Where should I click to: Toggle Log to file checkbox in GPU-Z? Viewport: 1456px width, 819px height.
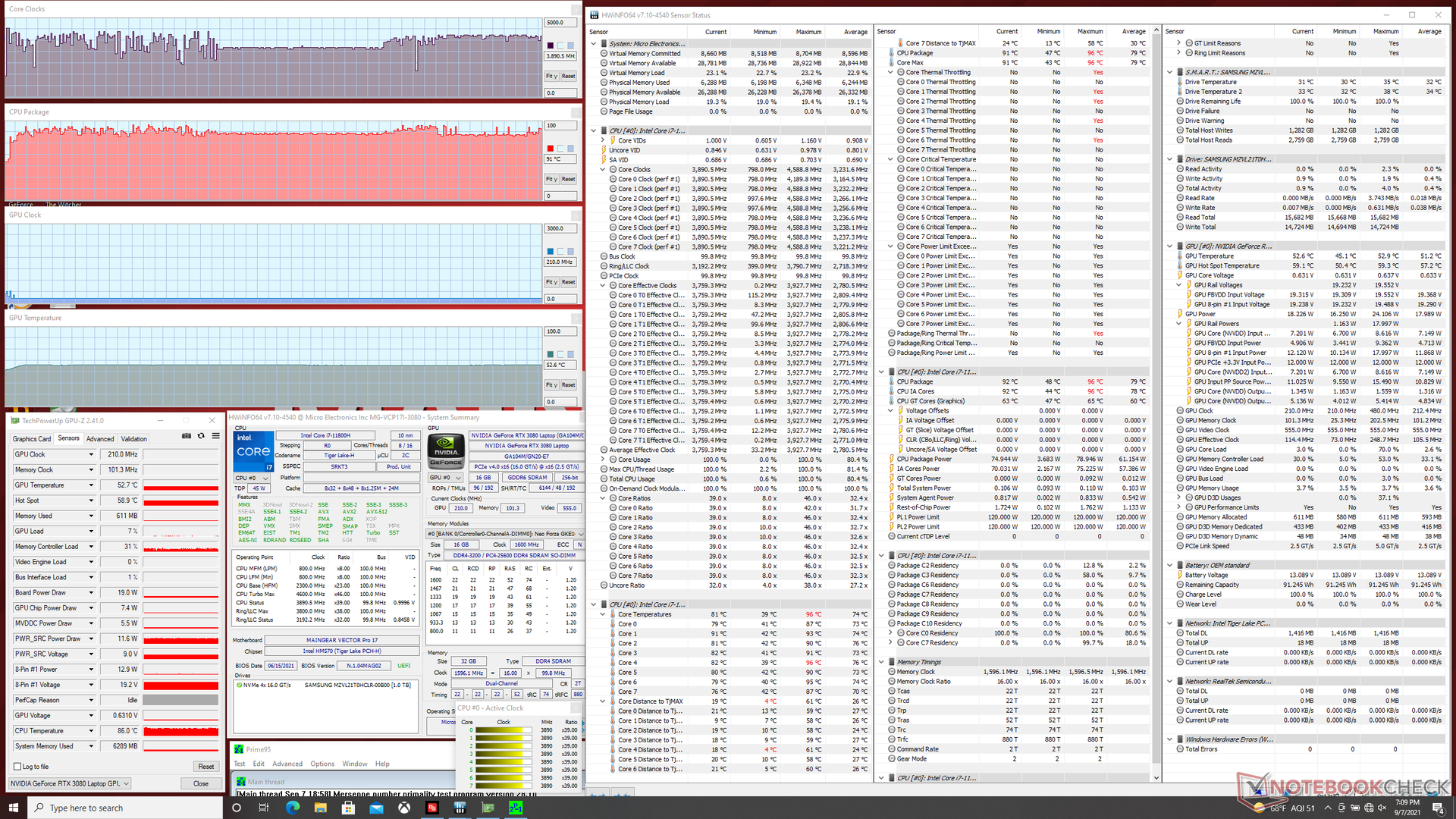click(x=17, y=767)
